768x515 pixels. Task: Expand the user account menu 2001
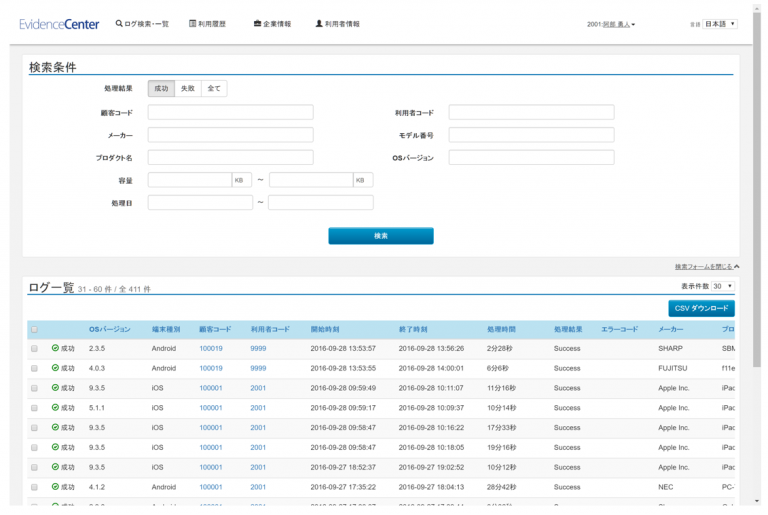(x=611, y=24)
